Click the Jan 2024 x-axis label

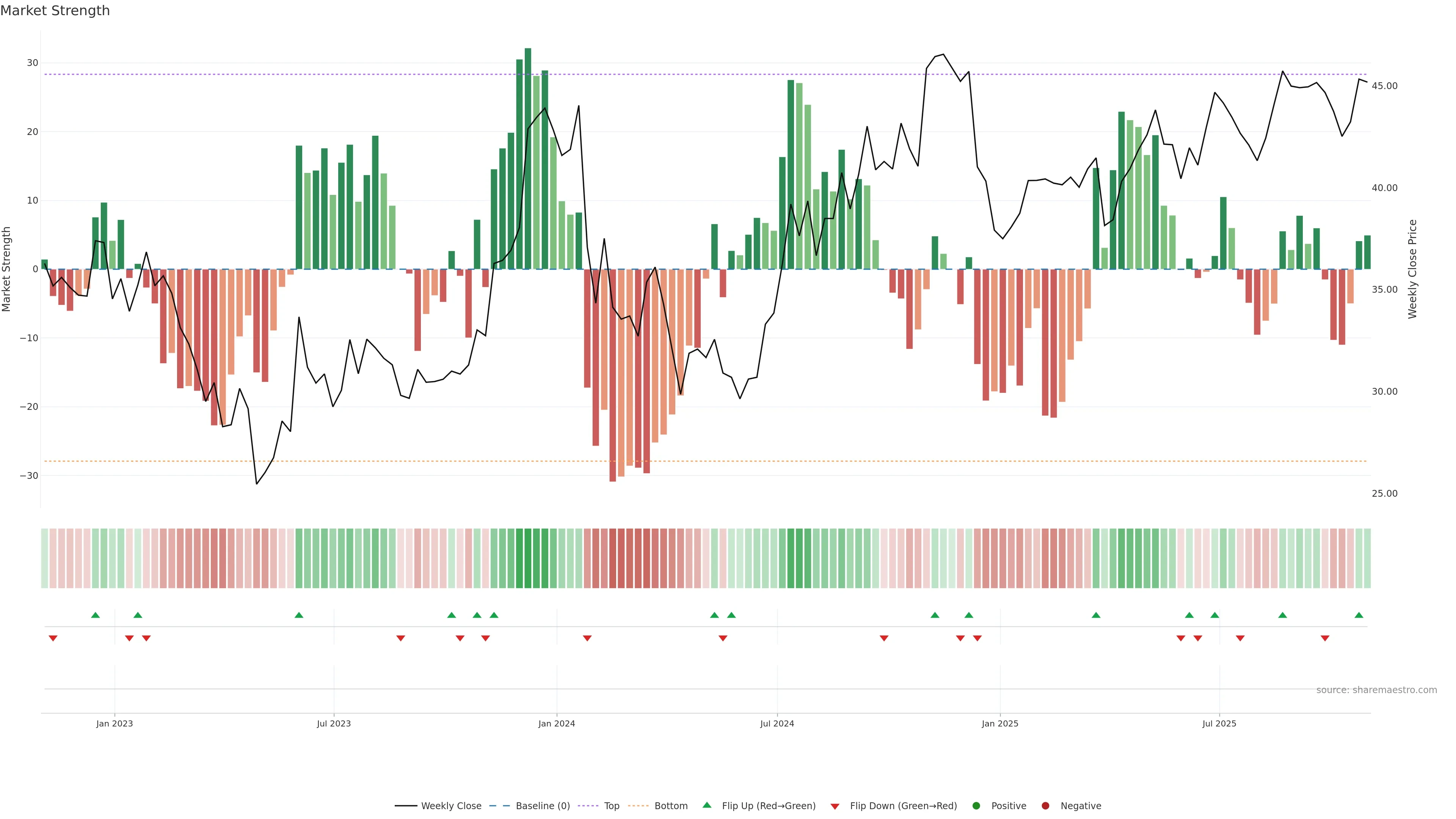coord(556,723)
